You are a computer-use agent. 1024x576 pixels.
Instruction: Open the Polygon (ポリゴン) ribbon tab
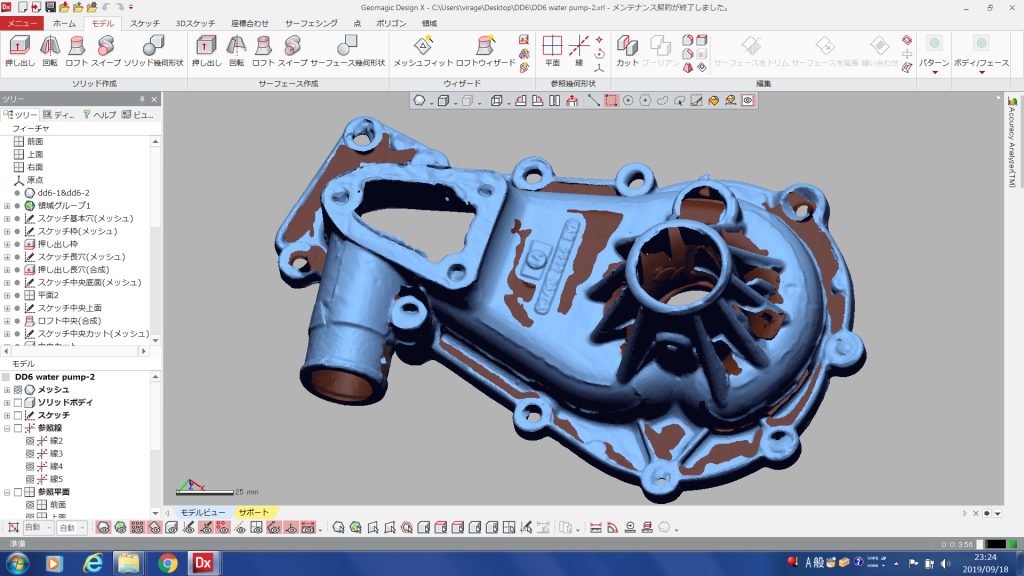click(389, 22)
